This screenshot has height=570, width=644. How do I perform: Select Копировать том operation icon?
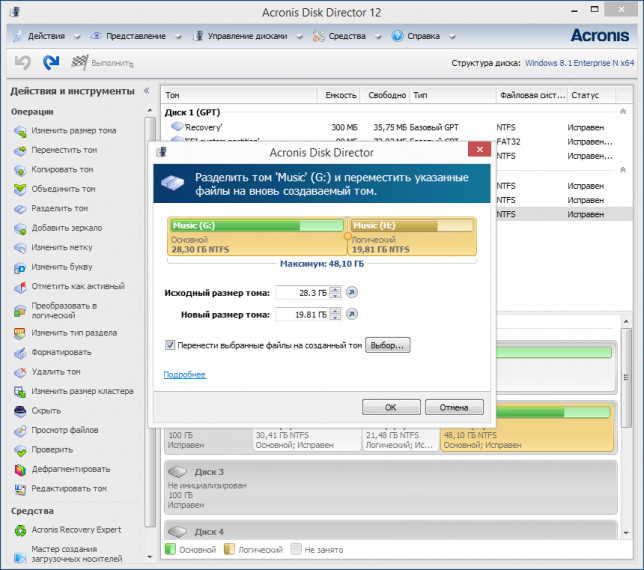[20, 170]
